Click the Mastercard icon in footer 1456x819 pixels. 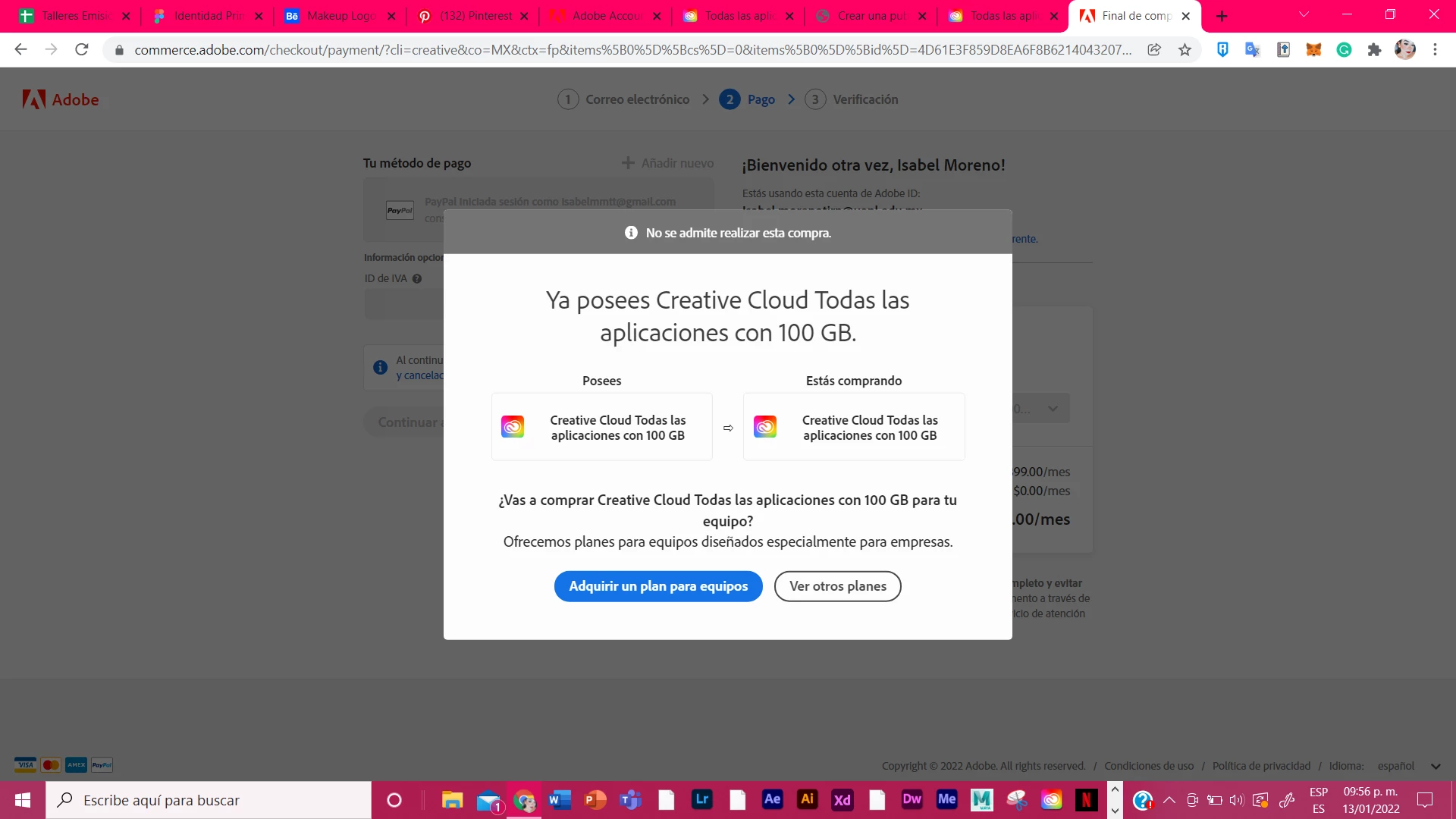point(51,764)
